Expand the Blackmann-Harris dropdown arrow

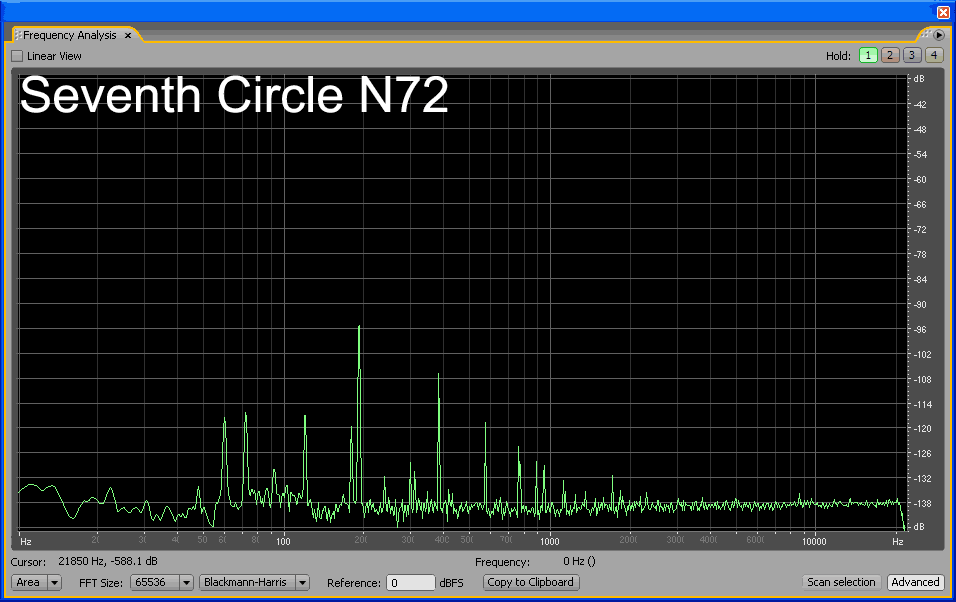(x=302, y=582)
